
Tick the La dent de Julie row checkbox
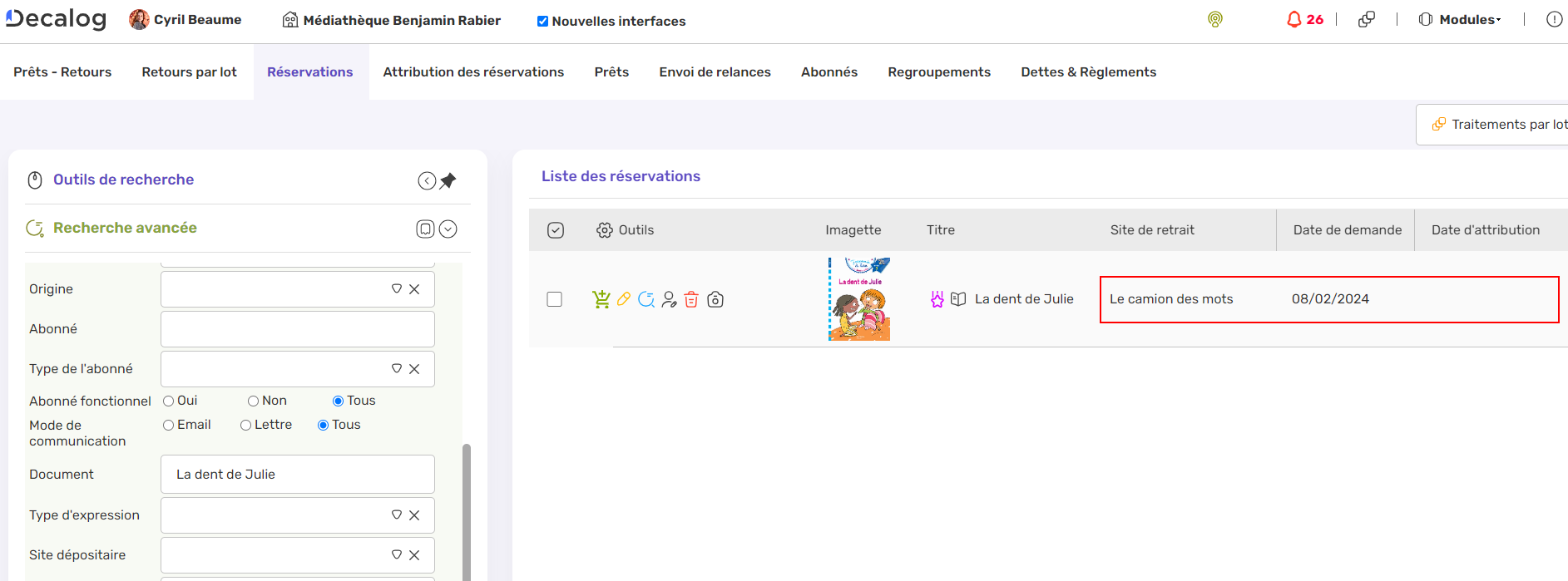pos(555,299)
